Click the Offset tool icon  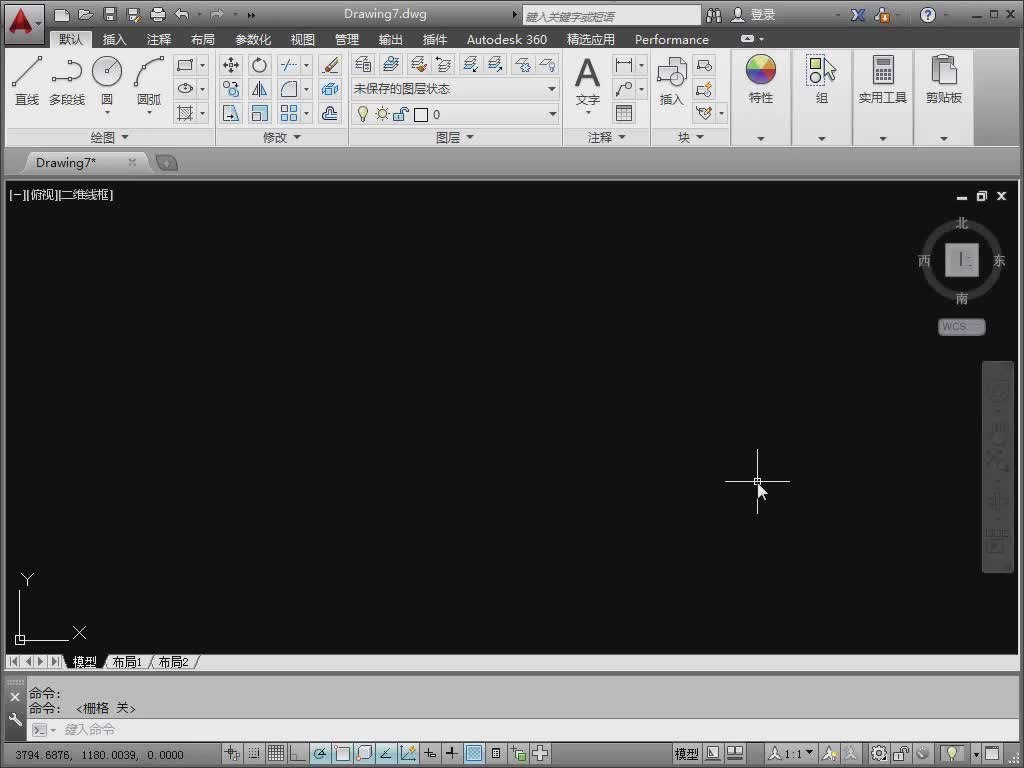tap(330, 113)
